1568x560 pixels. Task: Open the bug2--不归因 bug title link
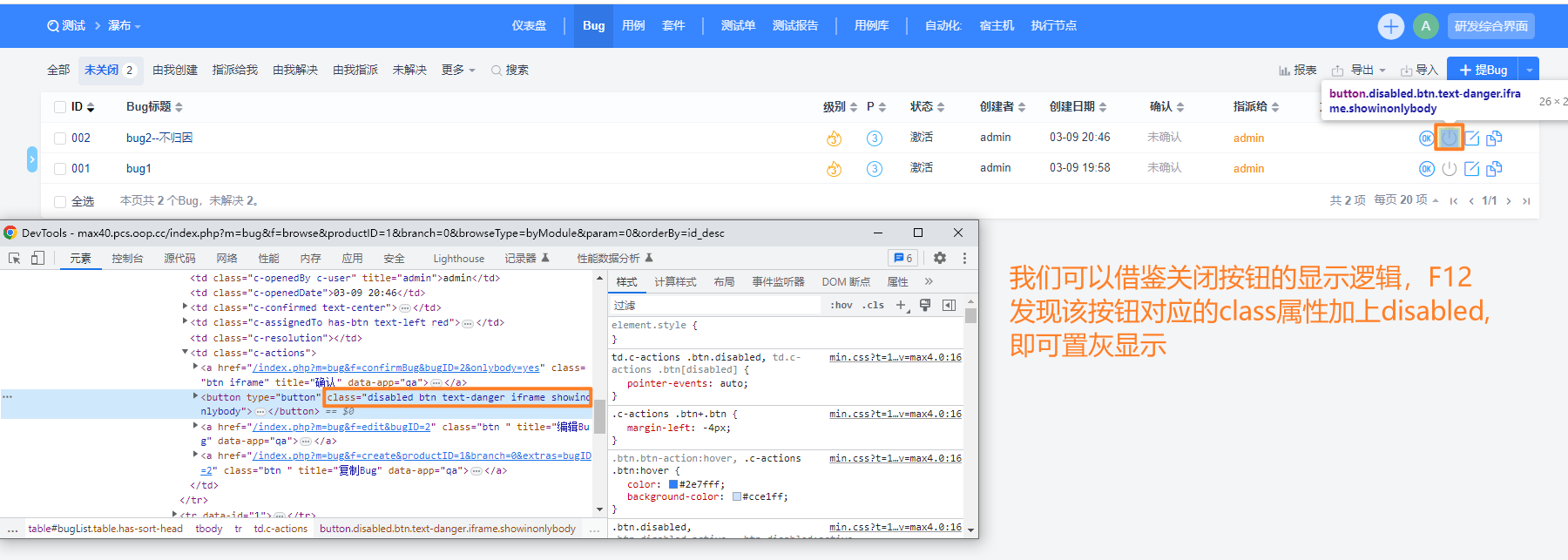coord(159,138)
